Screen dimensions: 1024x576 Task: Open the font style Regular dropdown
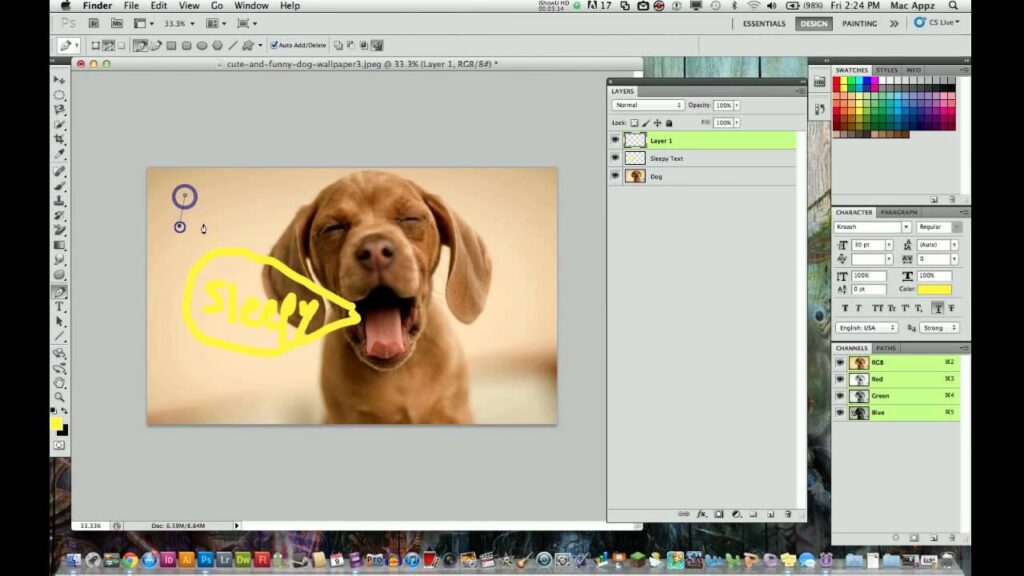[x=938, y=227]
